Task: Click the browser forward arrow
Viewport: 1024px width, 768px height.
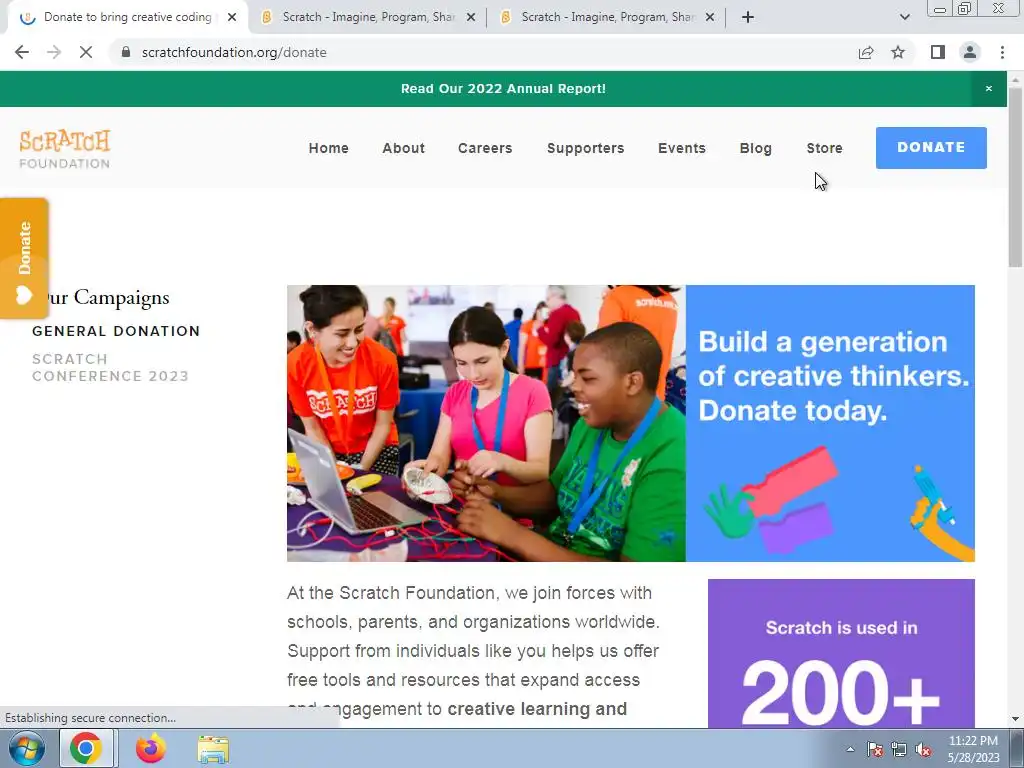Action: tap(54, 52)
